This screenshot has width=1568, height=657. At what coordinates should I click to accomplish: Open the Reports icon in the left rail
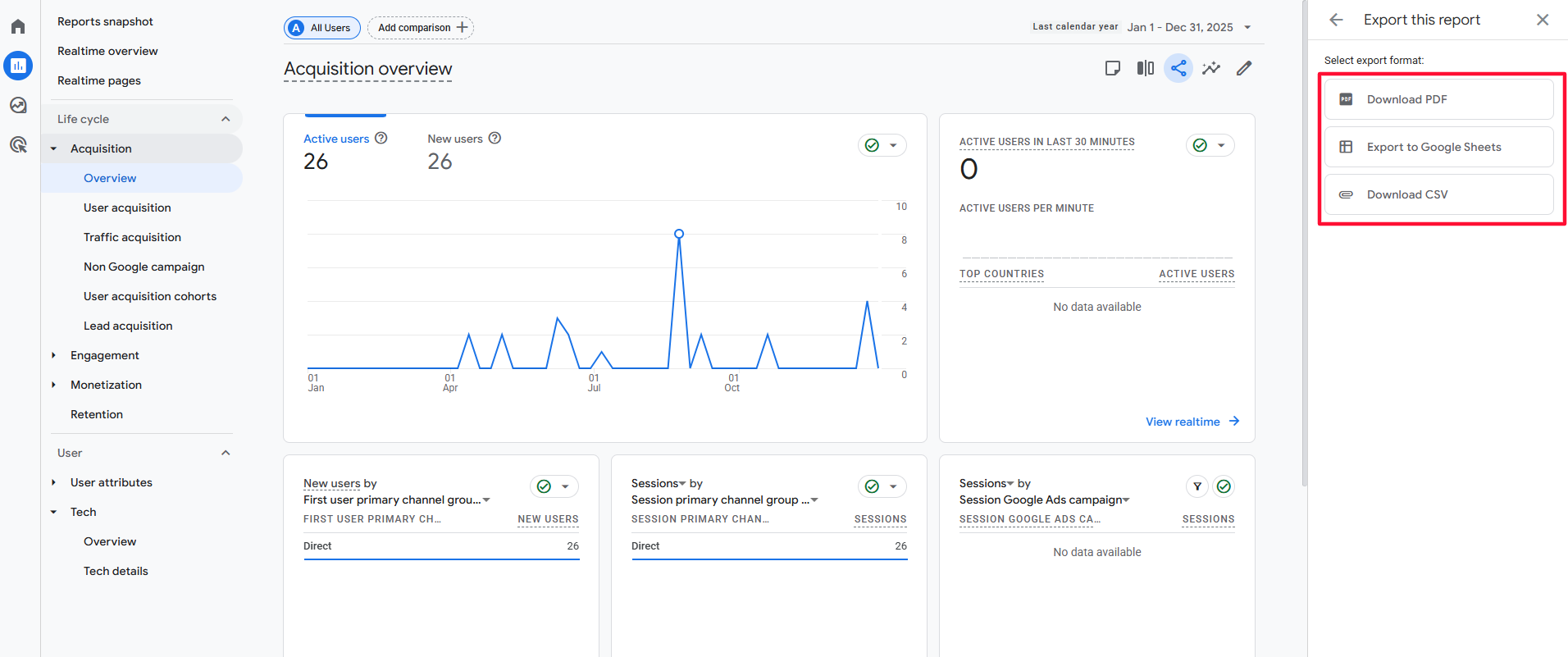[x=18, y=66]
